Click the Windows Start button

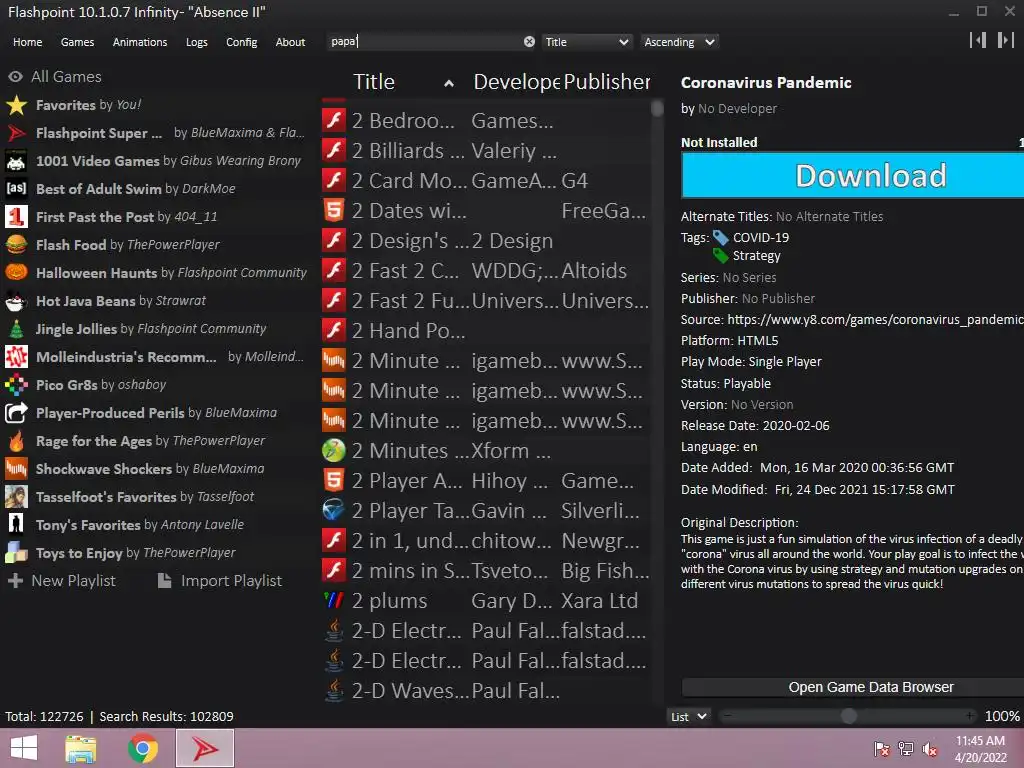(24, 748)
